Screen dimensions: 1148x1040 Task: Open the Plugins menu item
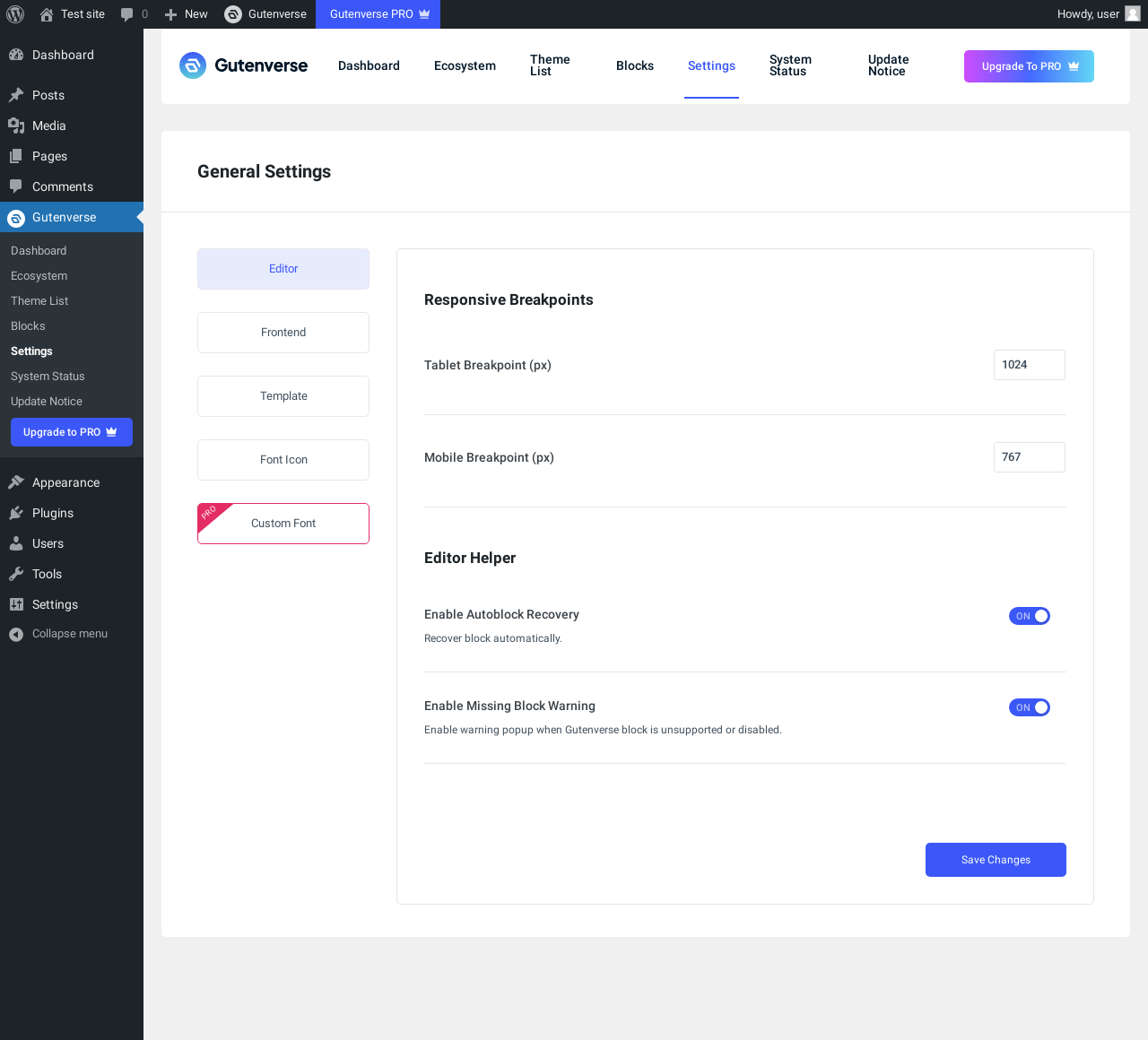pyautogui.click(x=72, y=513)
